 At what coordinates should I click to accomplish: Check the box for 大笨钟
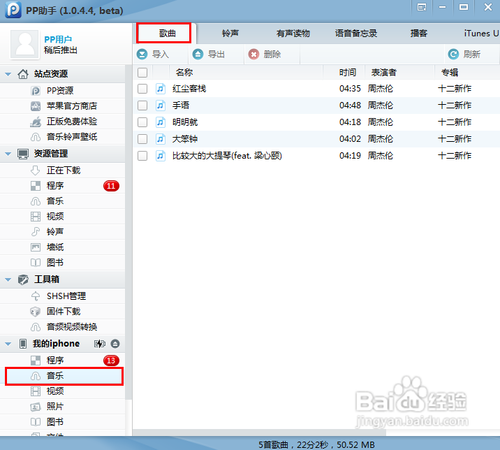[142, 139]
